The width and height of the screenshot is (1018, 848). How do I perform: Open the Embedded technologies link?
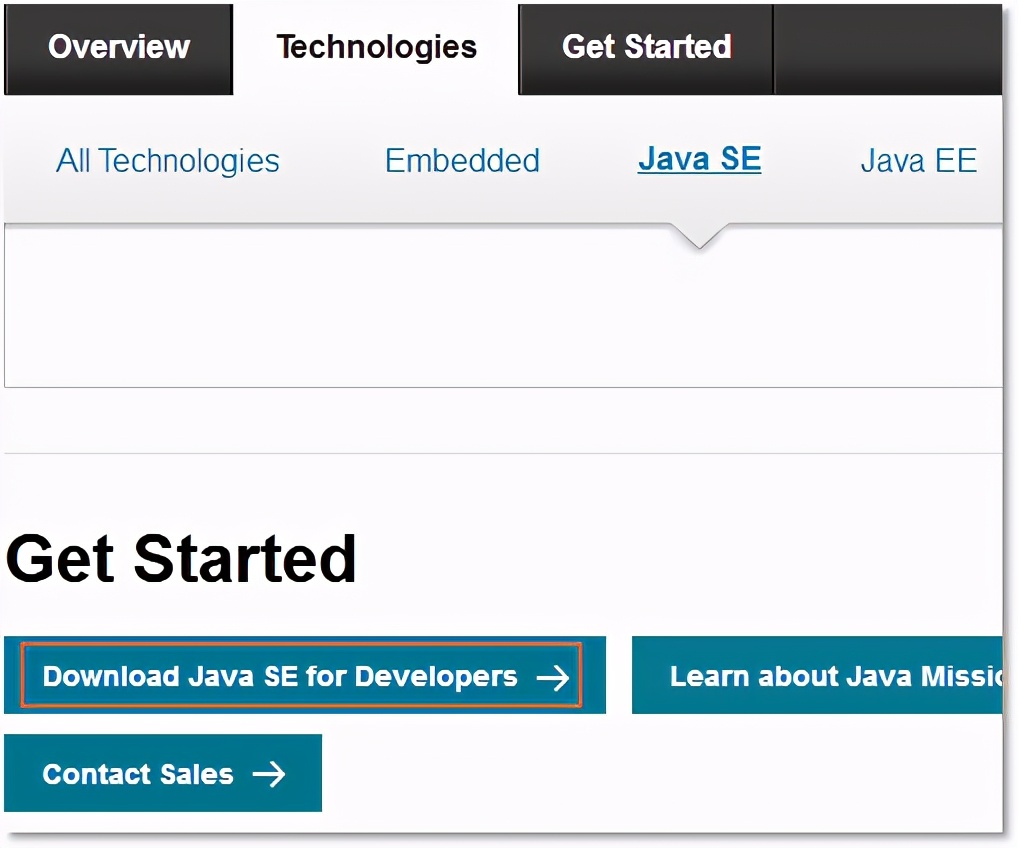pyautogui.click(x=462, y=161)
